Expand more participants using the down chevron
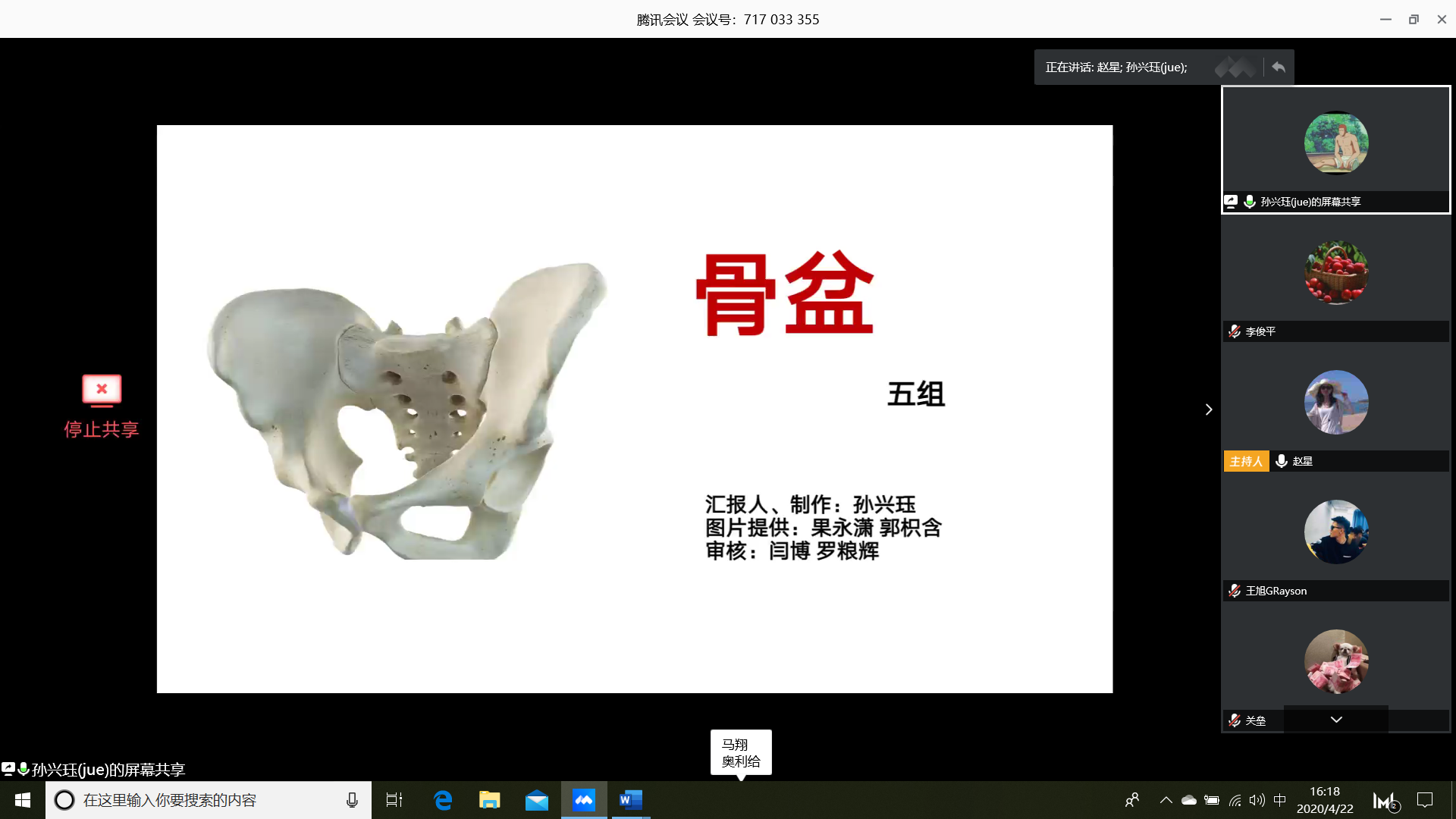The width and height of the screenshot is (1456, 819). [x=1335, y=719]
